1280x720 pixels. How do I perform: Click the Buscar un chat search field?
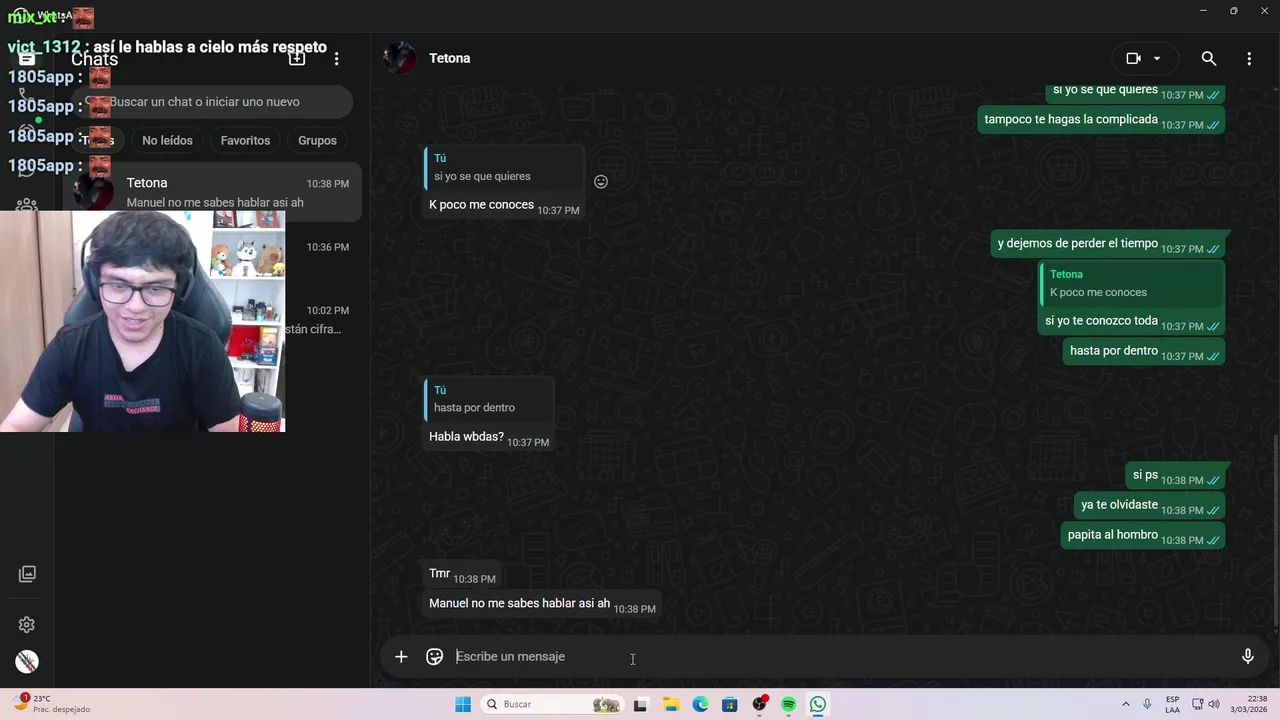[x=212, y=102]
